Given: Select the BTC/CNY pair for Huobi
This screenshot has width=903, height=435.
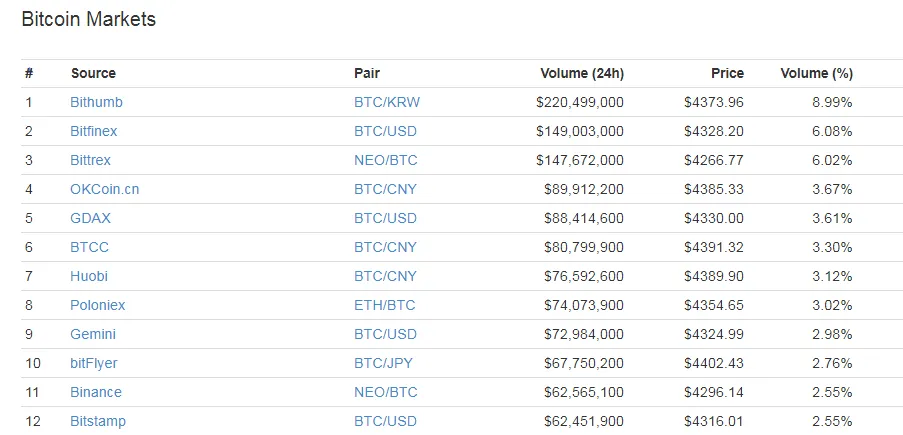Looking at the screenshot, I should [x=385, y=276].
